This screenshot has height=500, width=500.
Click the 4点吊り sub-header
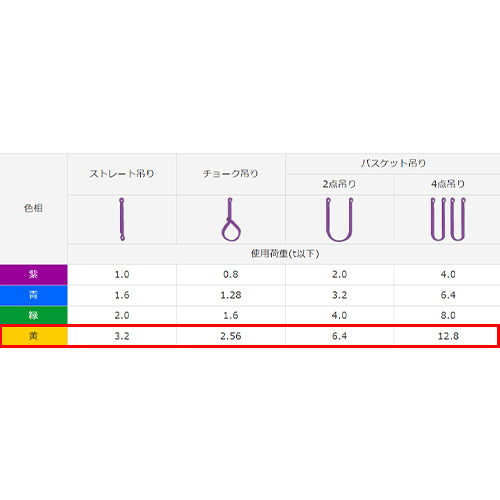tap(448, 184)
